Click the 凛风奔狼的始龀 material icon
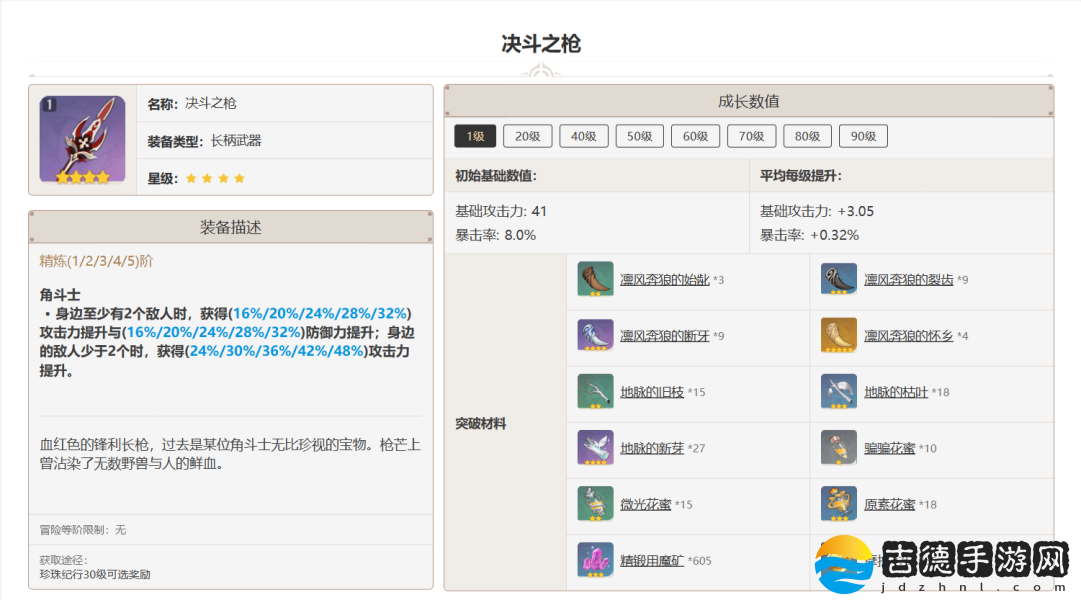 tap(595, 279)
